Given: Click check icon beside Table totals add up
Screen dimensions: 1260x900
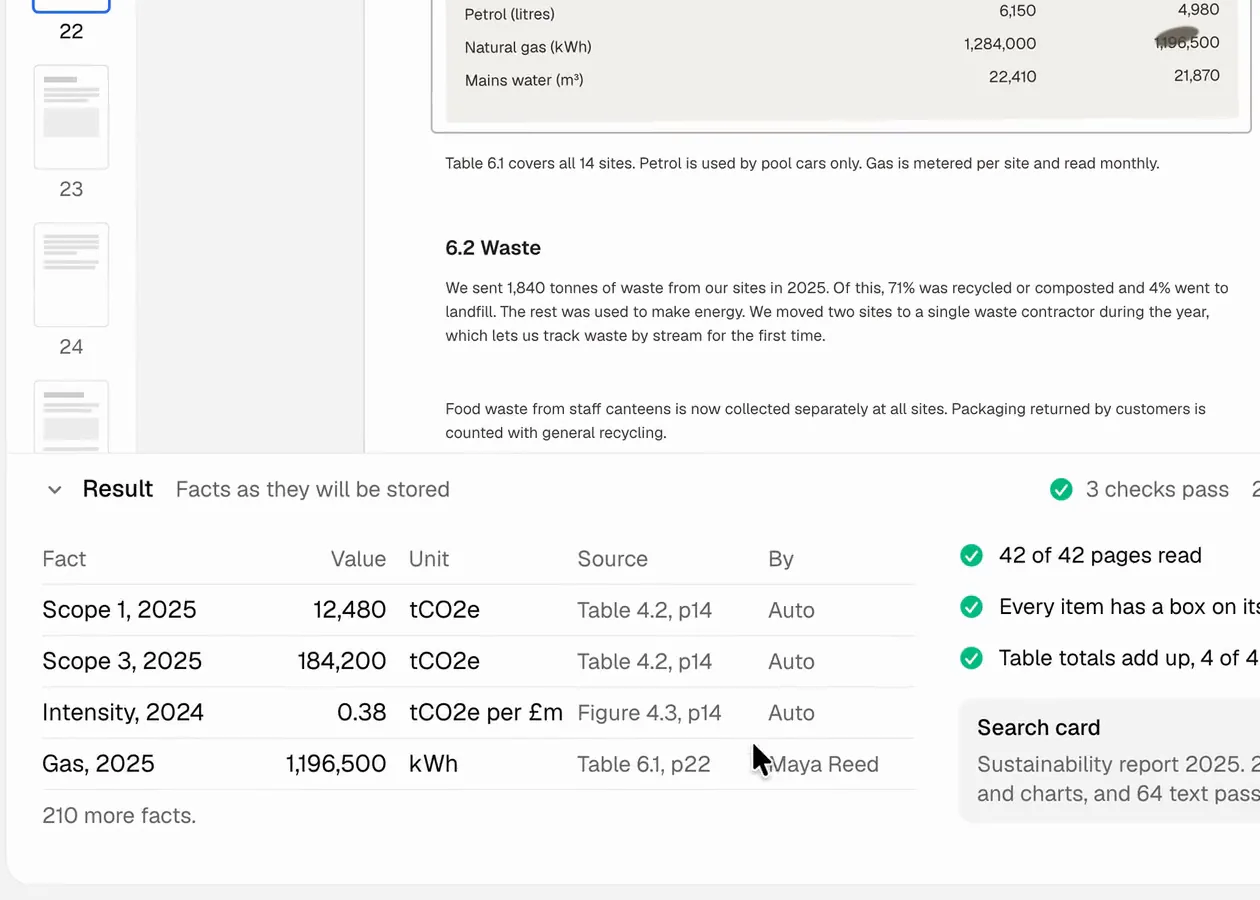Looking at the screenshot, I should [x=971, y=658].
